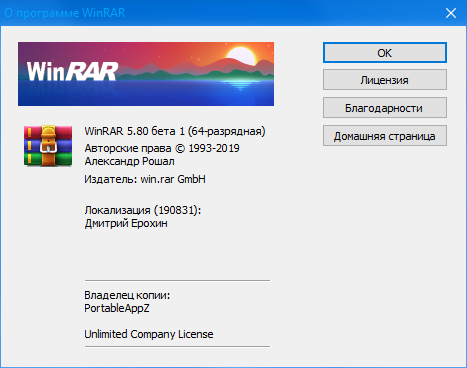Click the Авторские права 1993-2019 line
467x368 pixels.
point(162,148)
